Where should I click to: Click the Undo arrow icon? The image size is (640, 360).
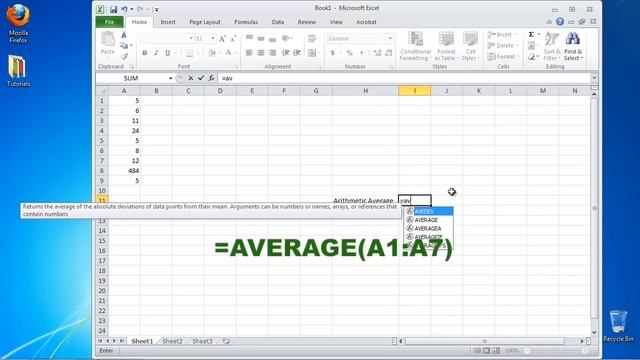point(124,9)
